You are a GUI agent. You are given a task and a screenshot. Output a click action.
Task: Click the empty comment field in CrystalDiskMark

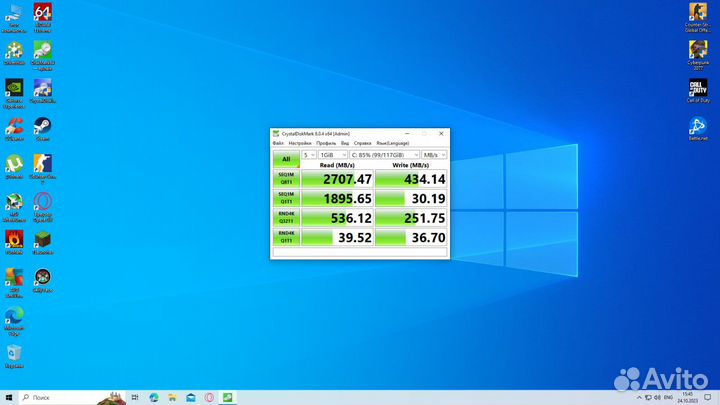click(x=360, y=252)
